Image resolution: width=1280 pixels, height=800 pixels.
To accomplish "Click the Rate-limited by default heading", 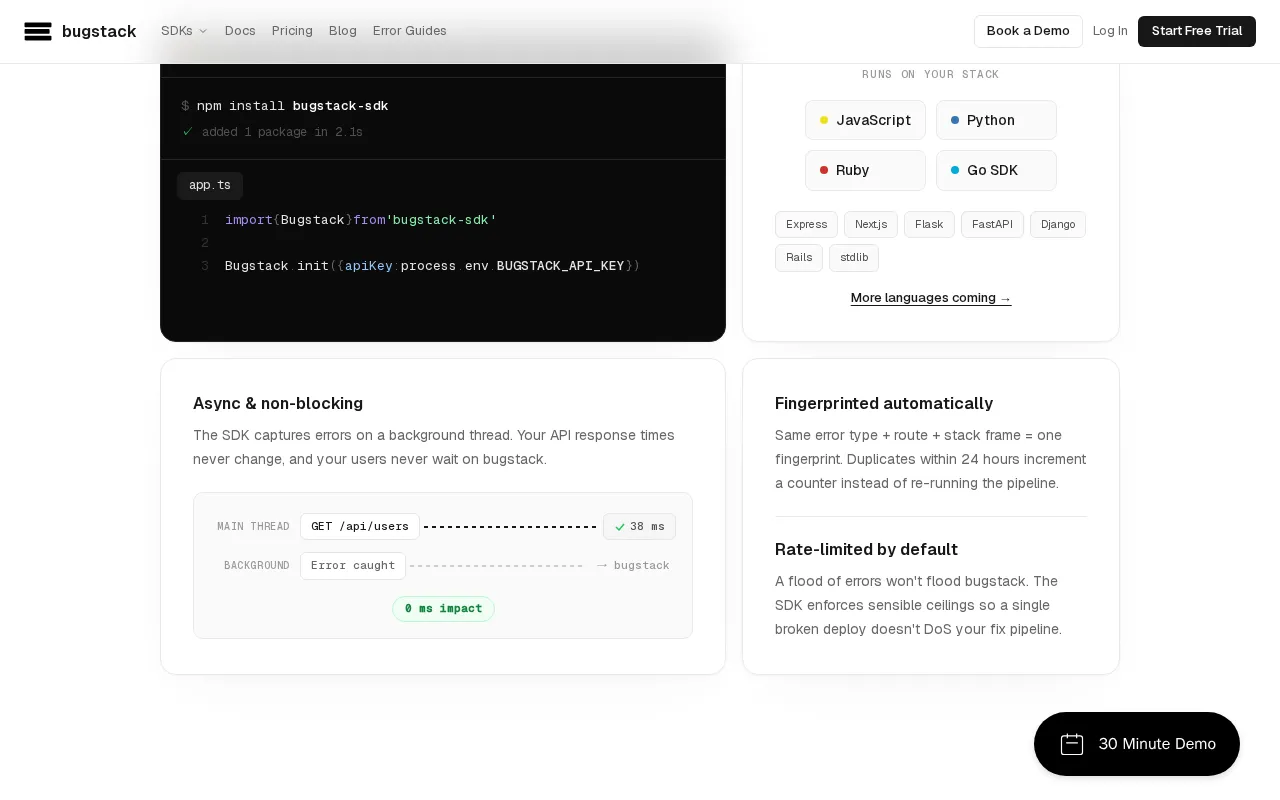I will [x=866, y=550].
